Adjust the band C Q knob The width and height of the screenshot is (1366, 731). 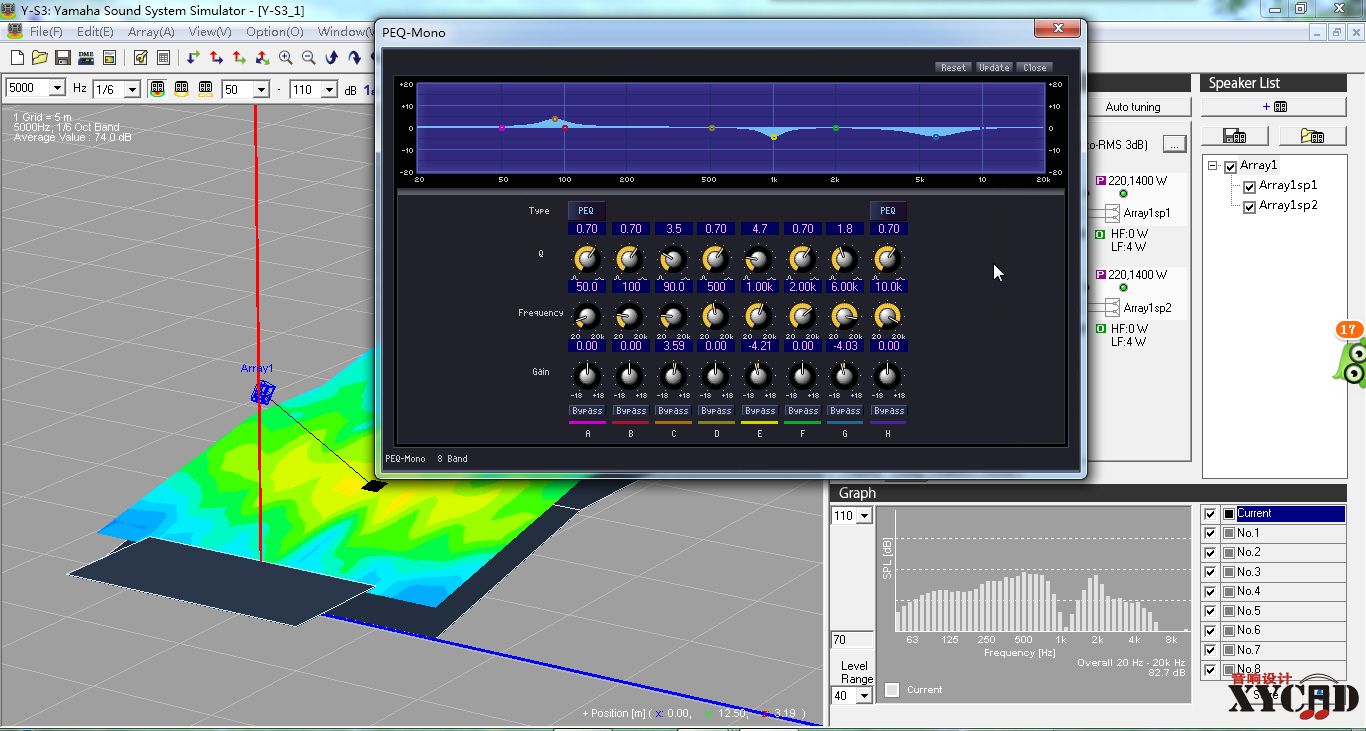pos(673,259)
